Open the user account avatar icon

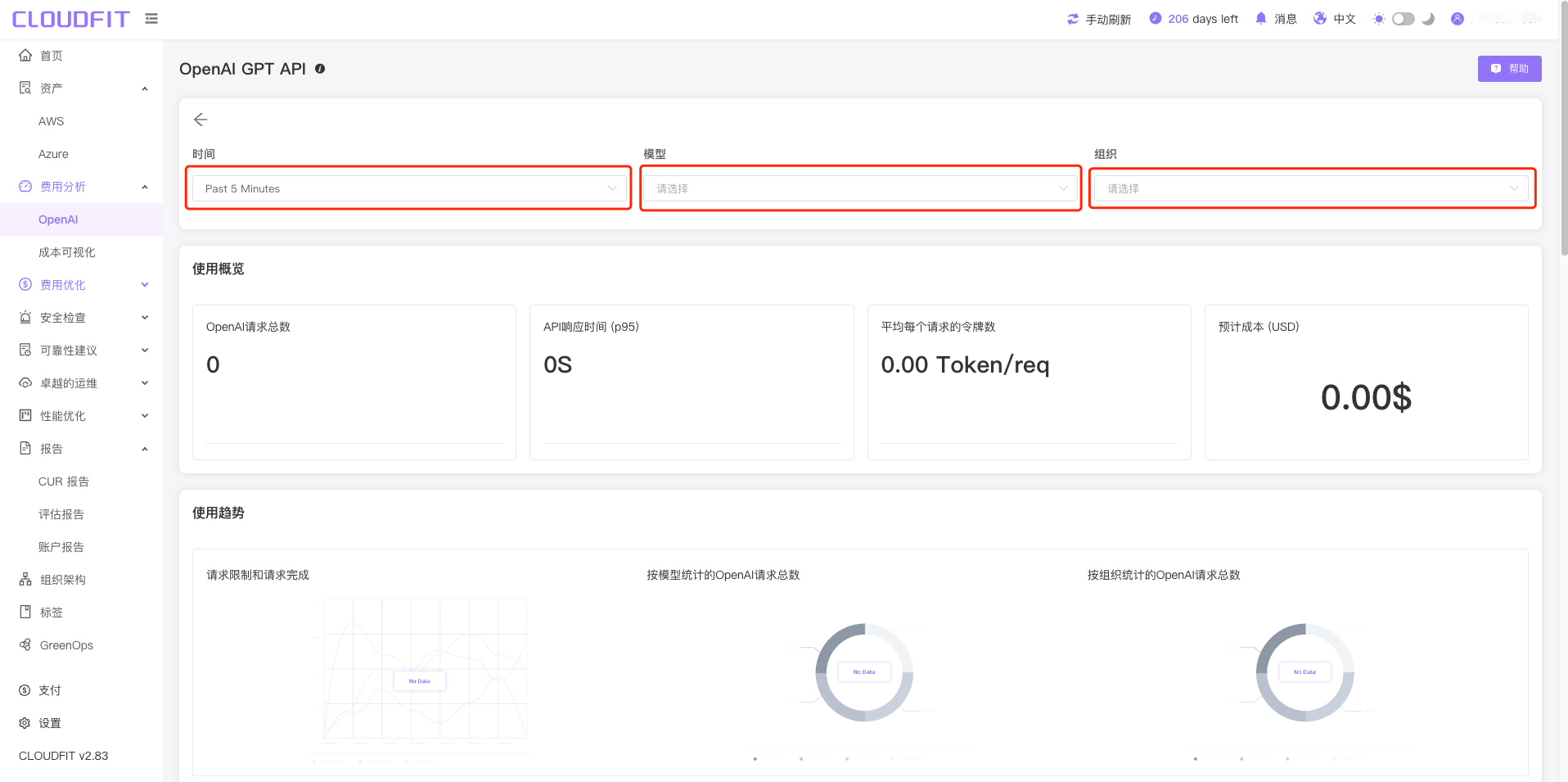tap(1458, 19)
